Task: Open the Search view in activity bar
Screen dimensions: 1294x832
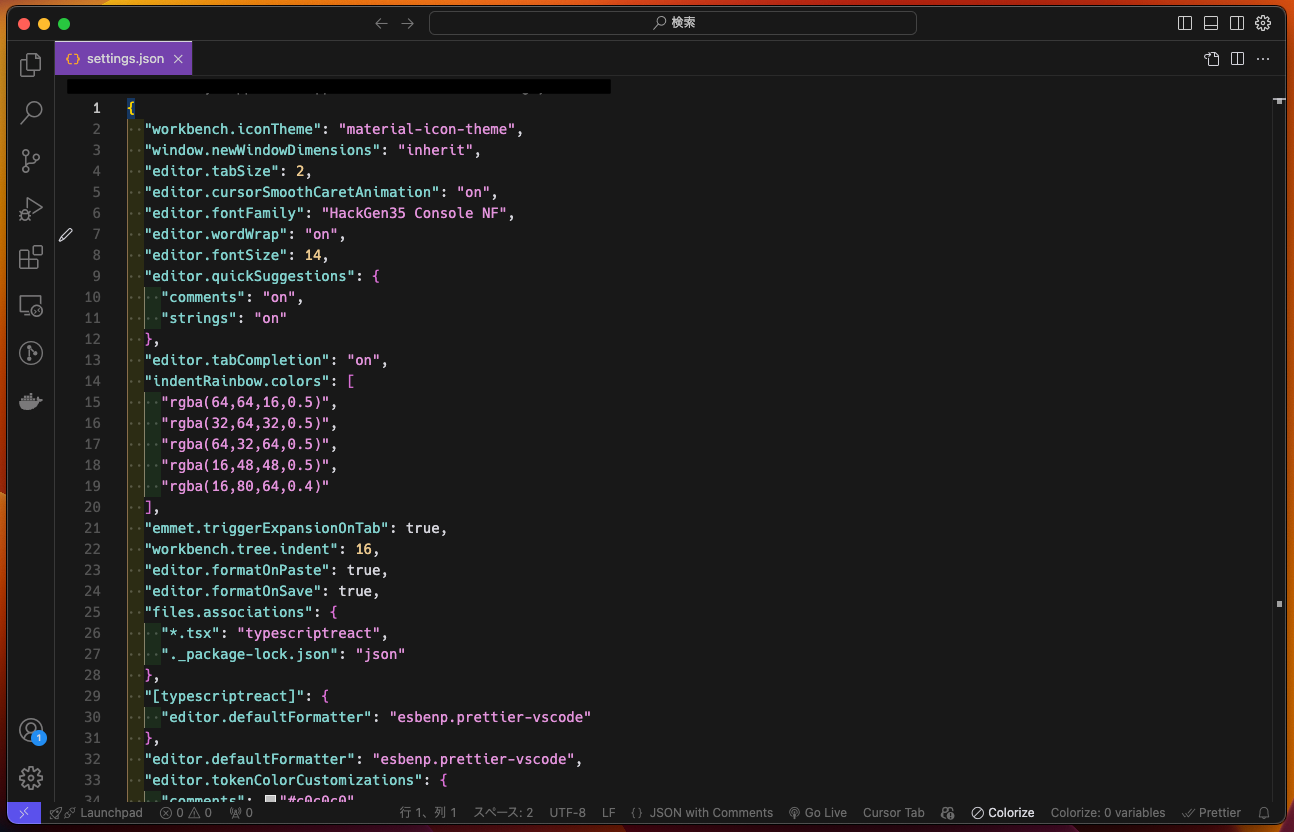Action: 31,112
